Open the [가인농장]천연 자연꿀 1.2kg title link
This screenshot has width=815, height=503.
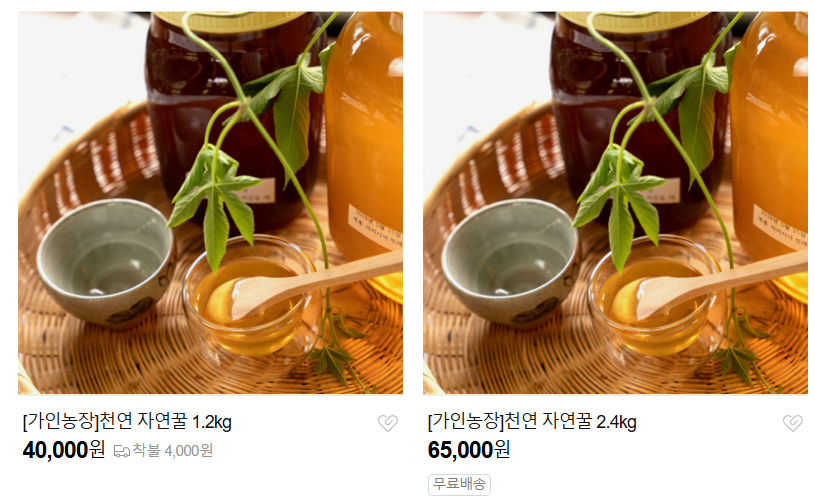[x=127, y=421]
